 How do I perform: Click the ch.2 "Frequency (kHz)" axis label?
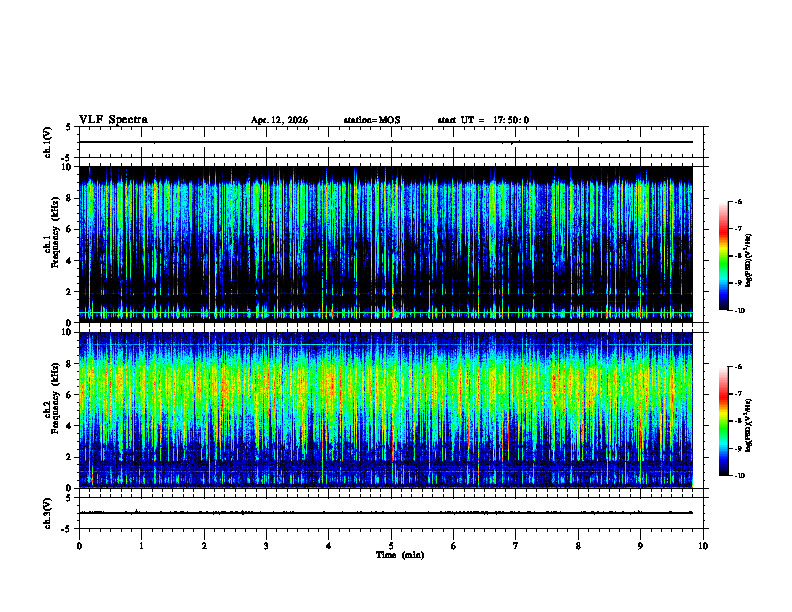55,398
